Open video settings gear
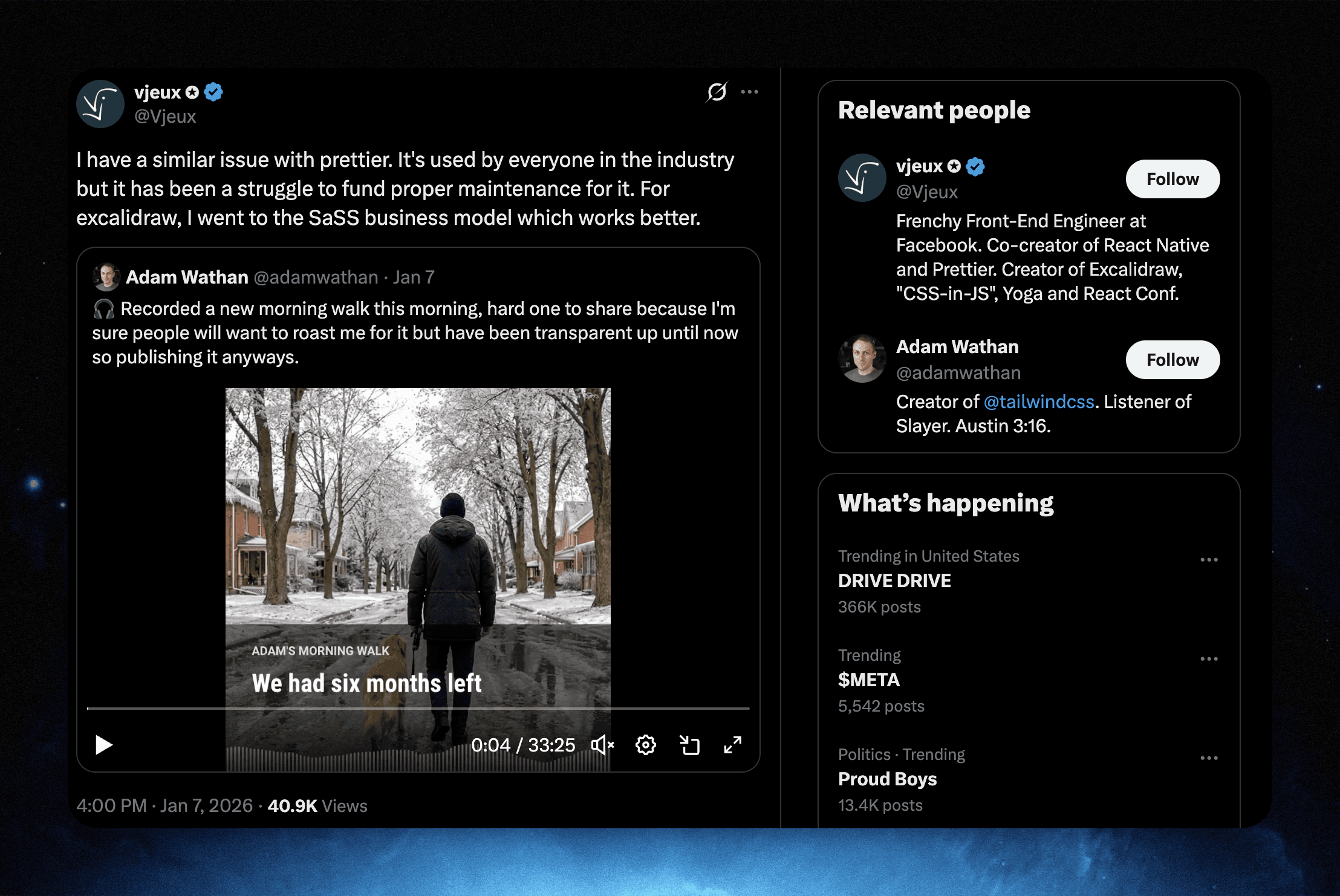 click(645, 745)
